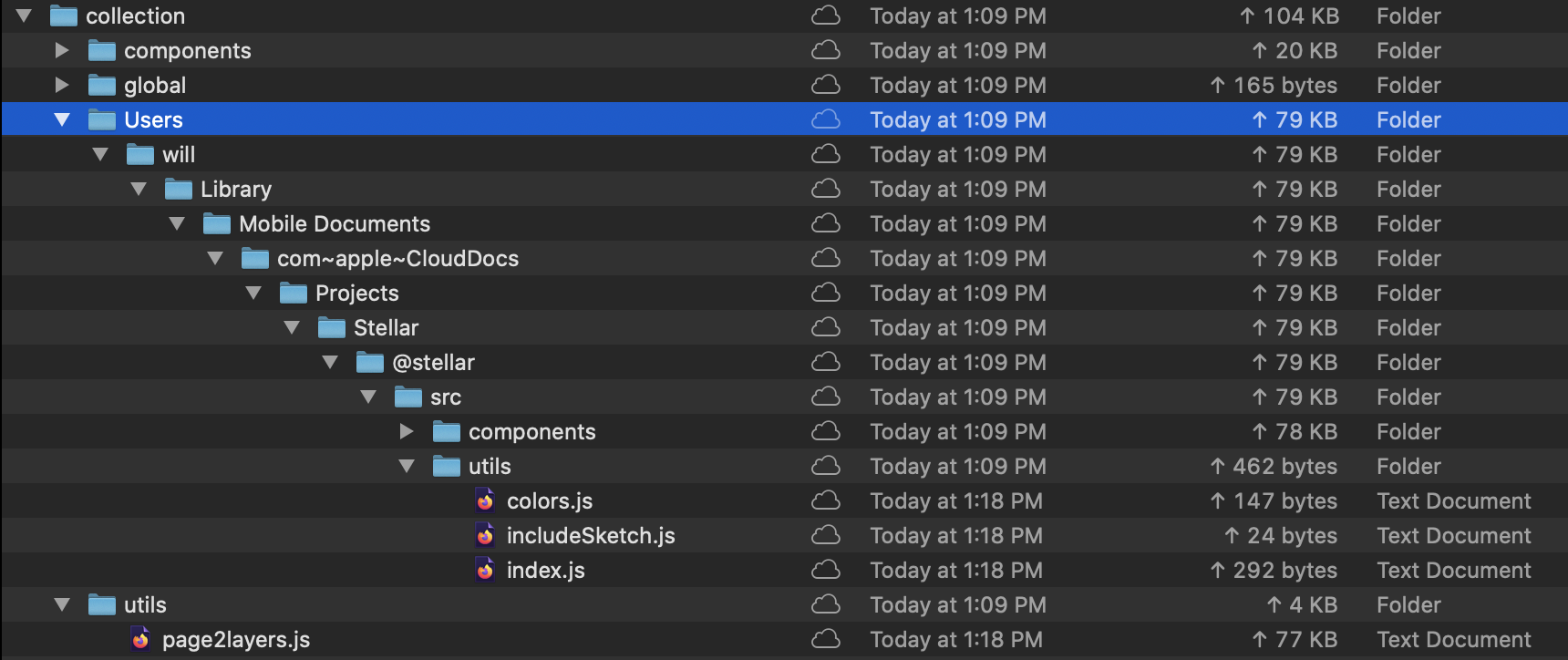Select the com~apple~CloudDocs folder name

click(398, 258)
